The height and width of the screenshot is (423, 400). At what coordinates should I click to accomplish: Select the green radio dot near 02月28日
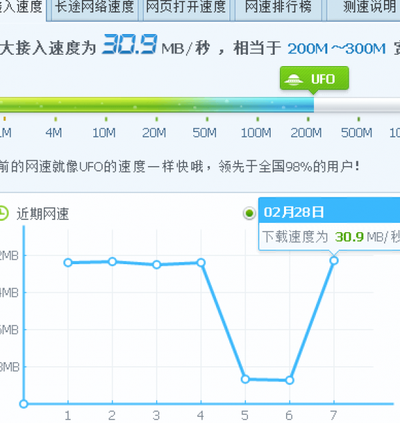(x=249, y=213)
